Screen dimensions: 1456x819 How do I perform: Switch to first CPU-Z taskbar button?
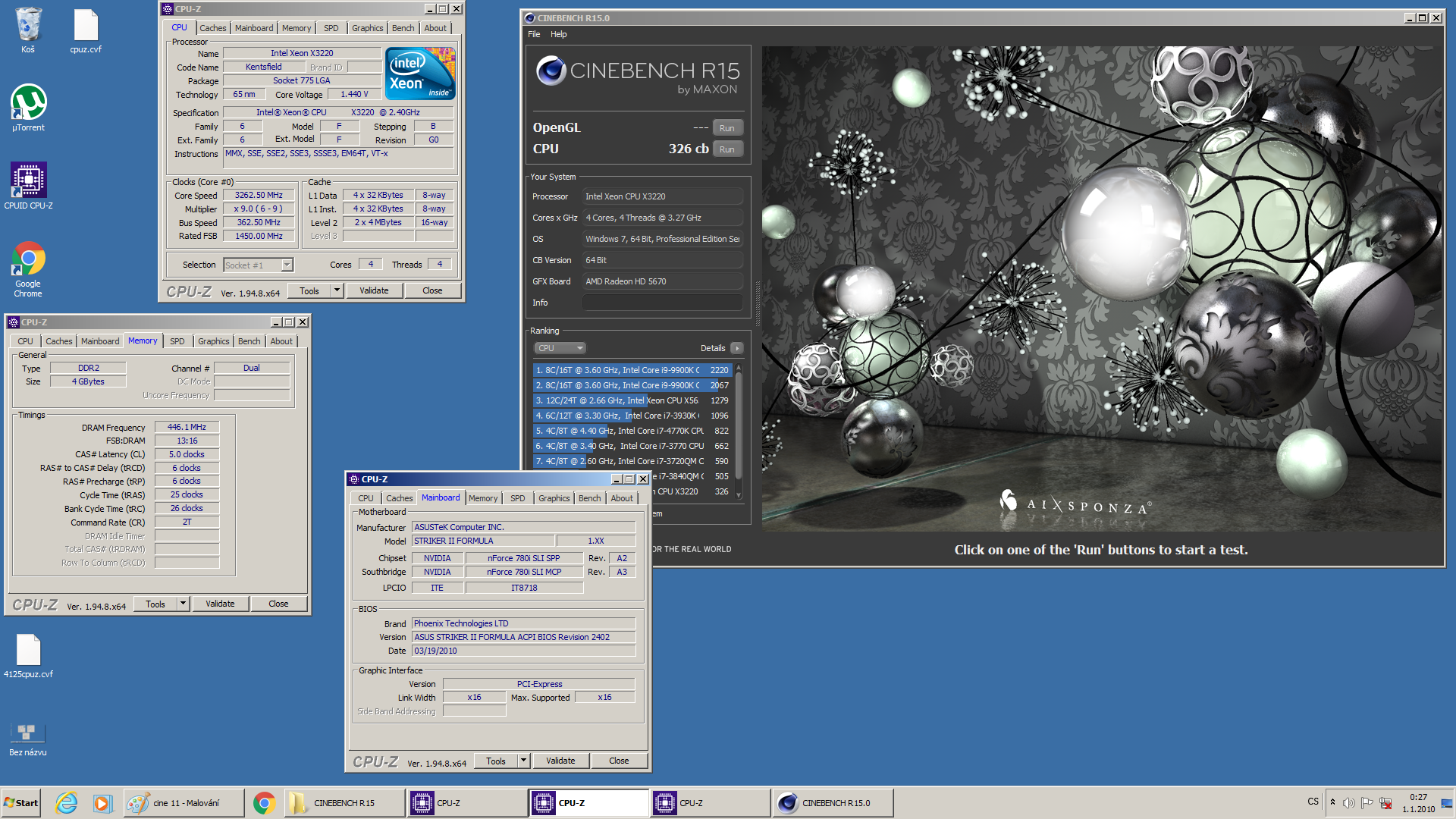pyautogui.click(x=466, y=803)
